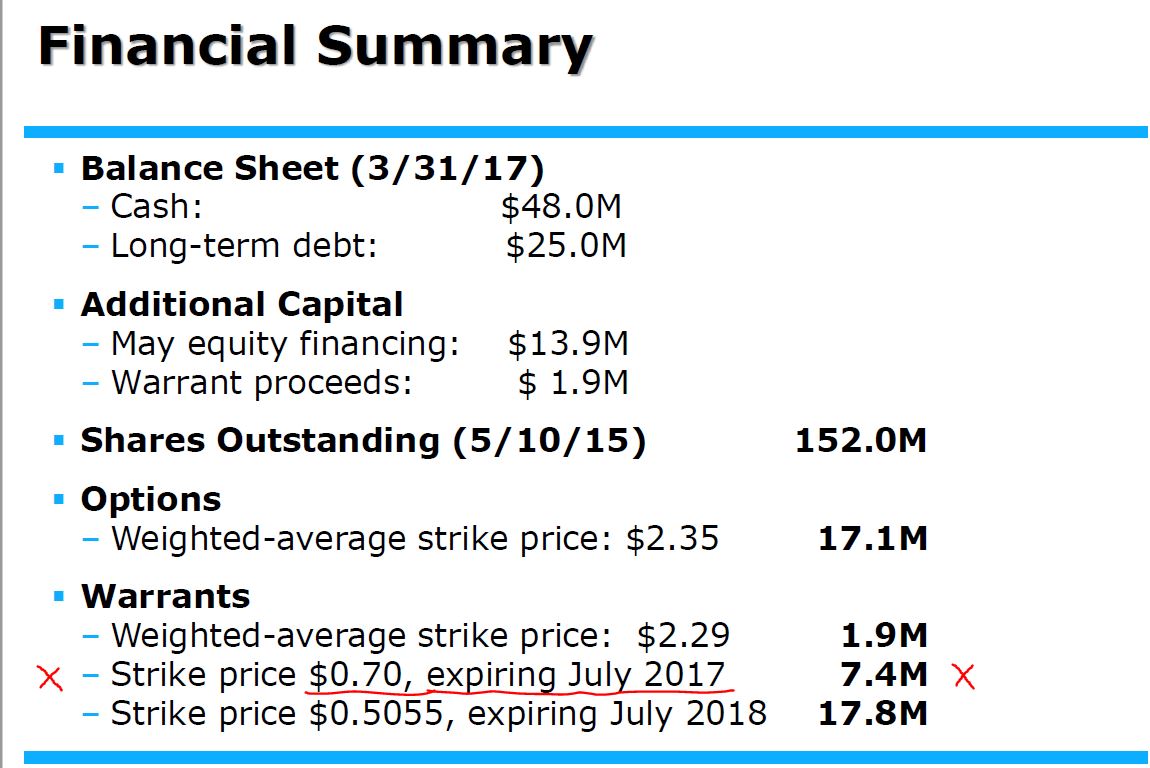The width and height of the screenshot is (1150, 768).
Task: Click the red X right of 7.4M
Action: coord(964,676)
